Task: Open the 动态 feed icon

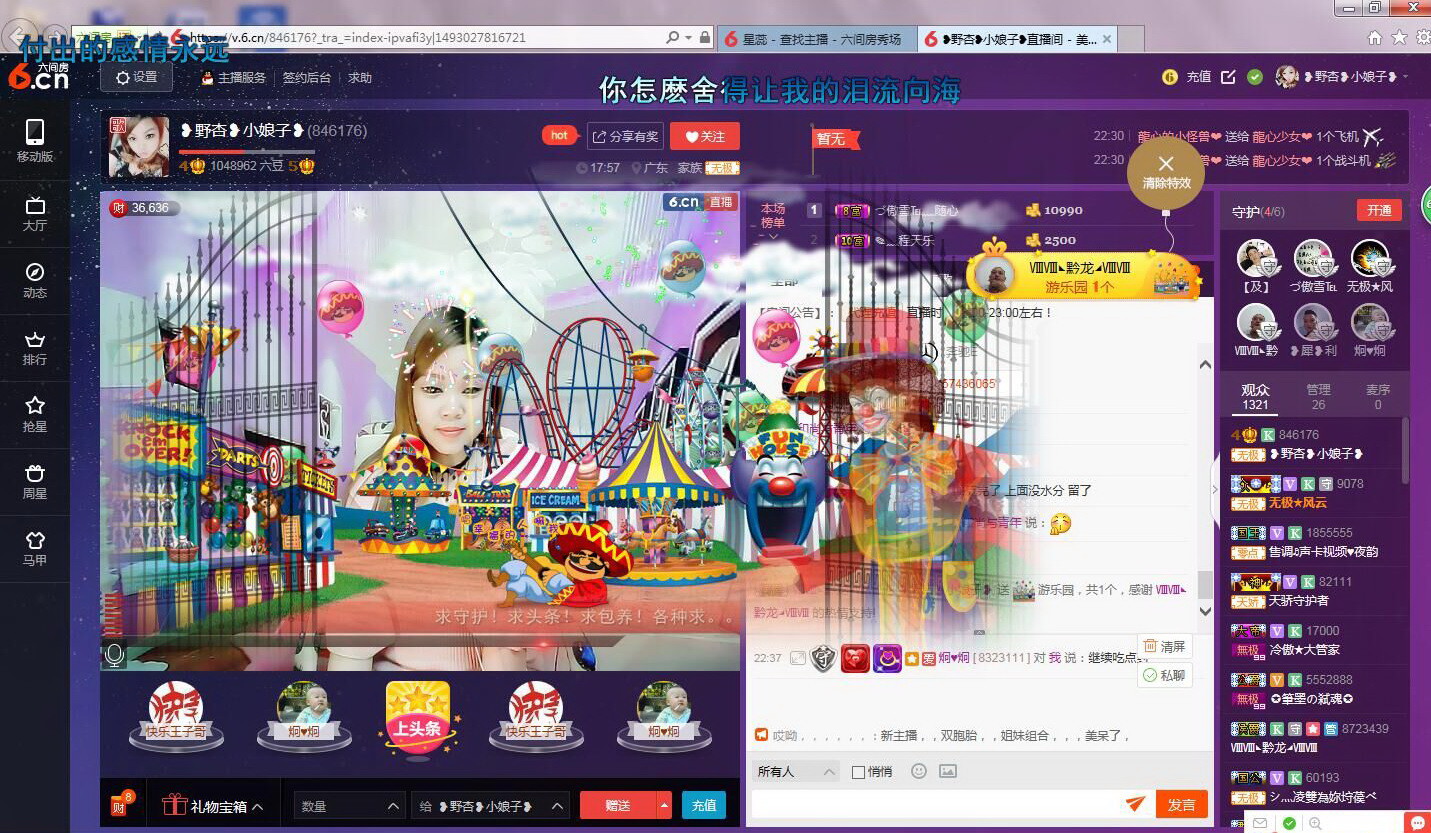Action: (35, 281)
